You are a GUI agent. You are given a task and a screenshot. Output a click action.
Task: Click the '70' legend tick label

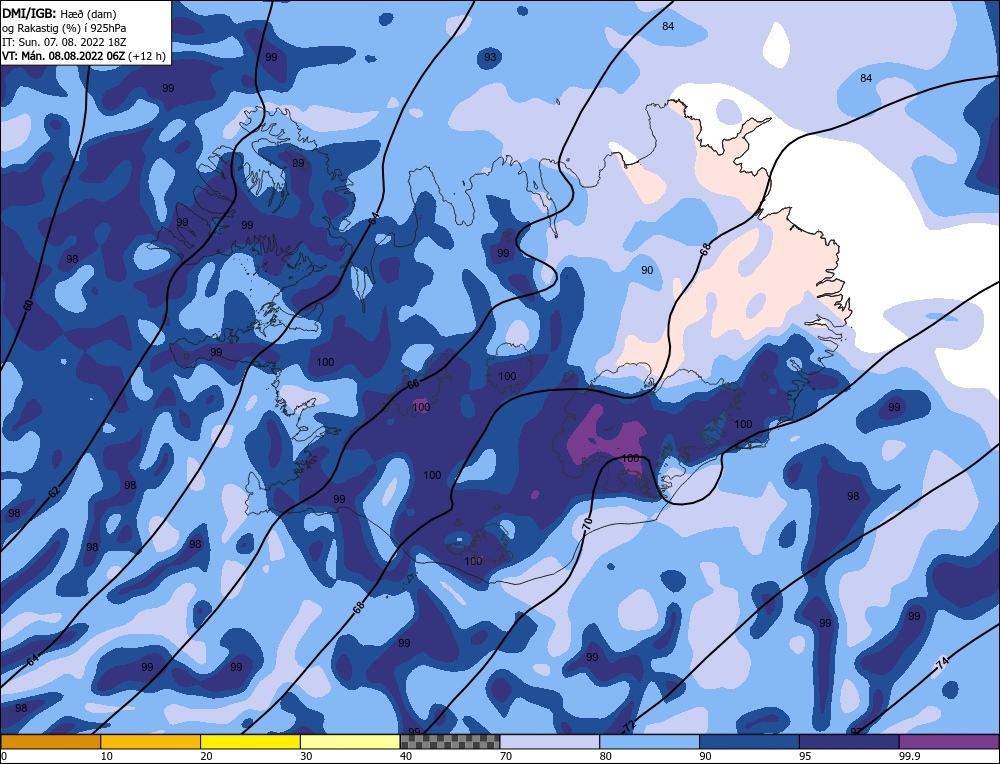click(x=506, y=757)
